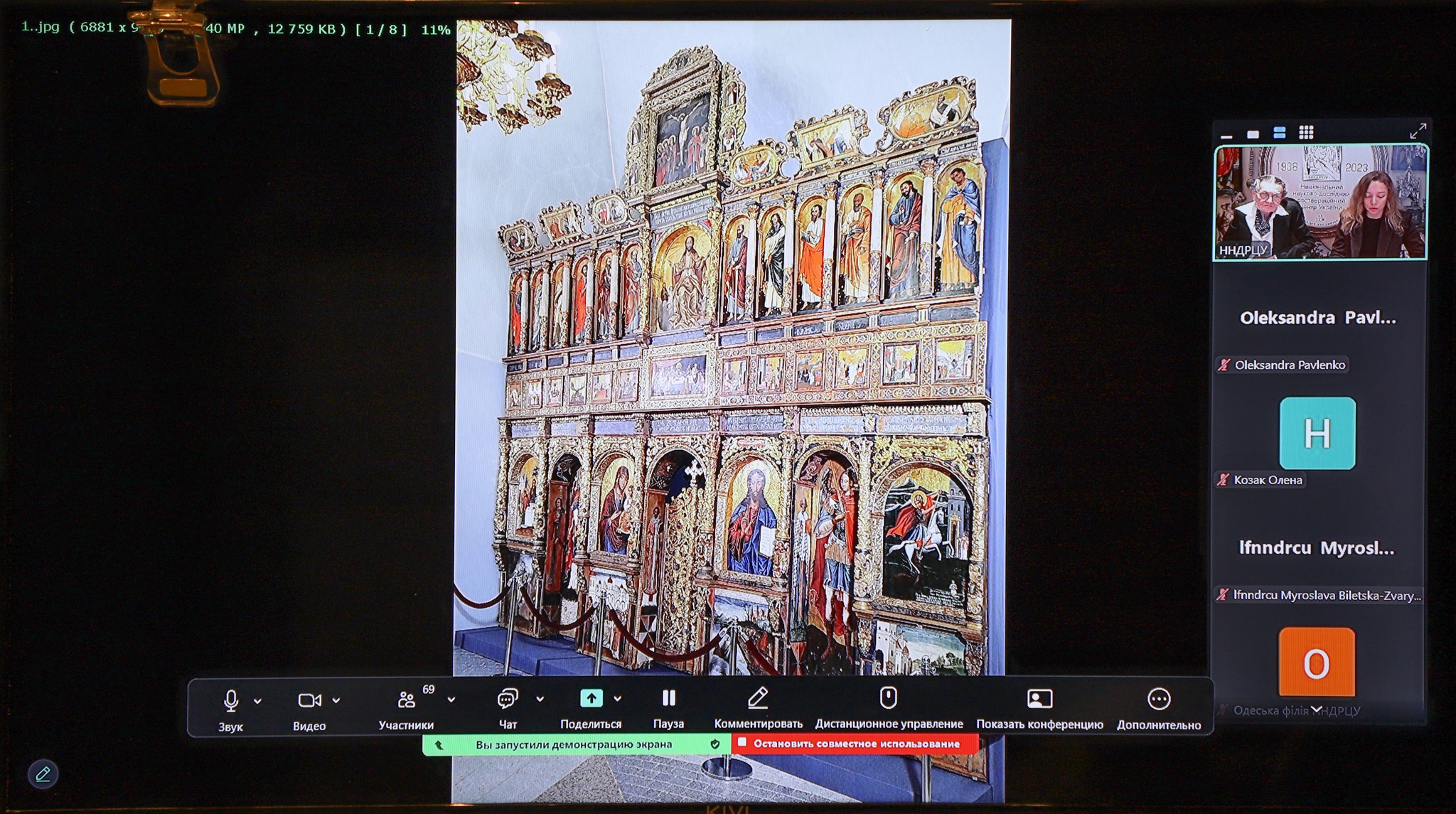Image resolution: width=1456 pixels, height=814 pixels.
Task: Open audio options arrow next to Звук
Action: tap(257, 701)
